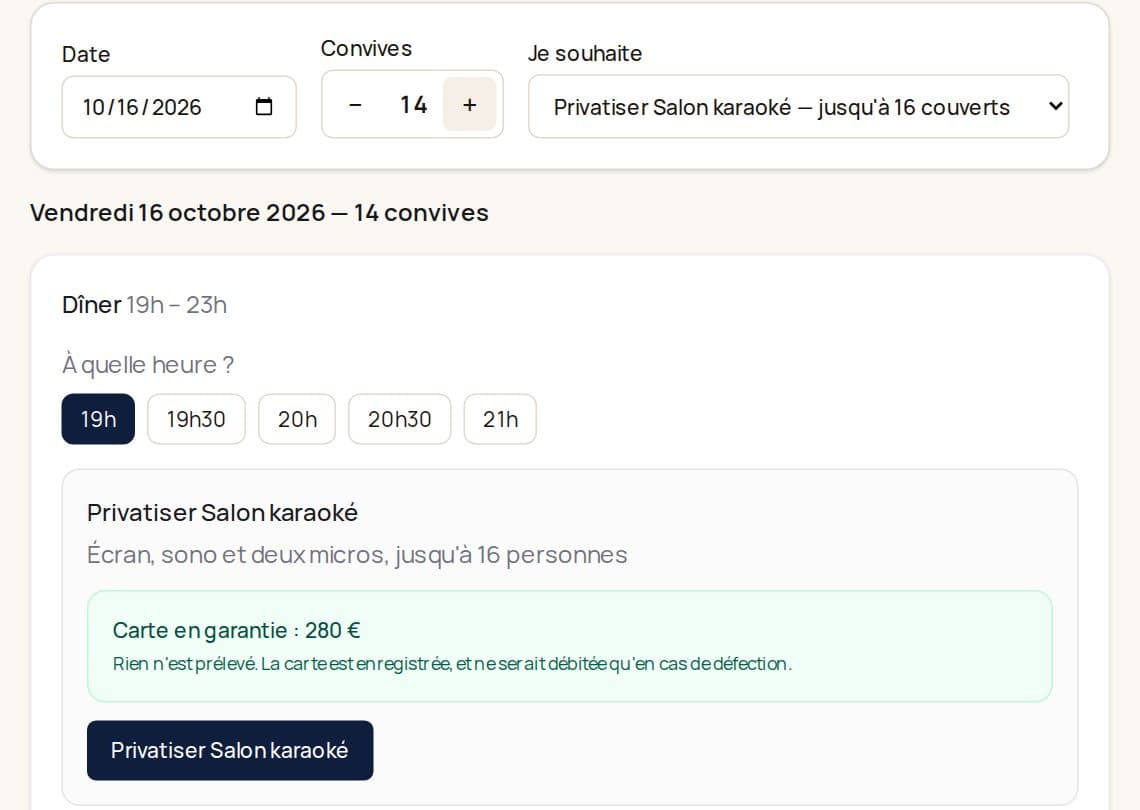Screen dimensions: 1140x810
Task: Select the 19h time slot
Action: 98,419
